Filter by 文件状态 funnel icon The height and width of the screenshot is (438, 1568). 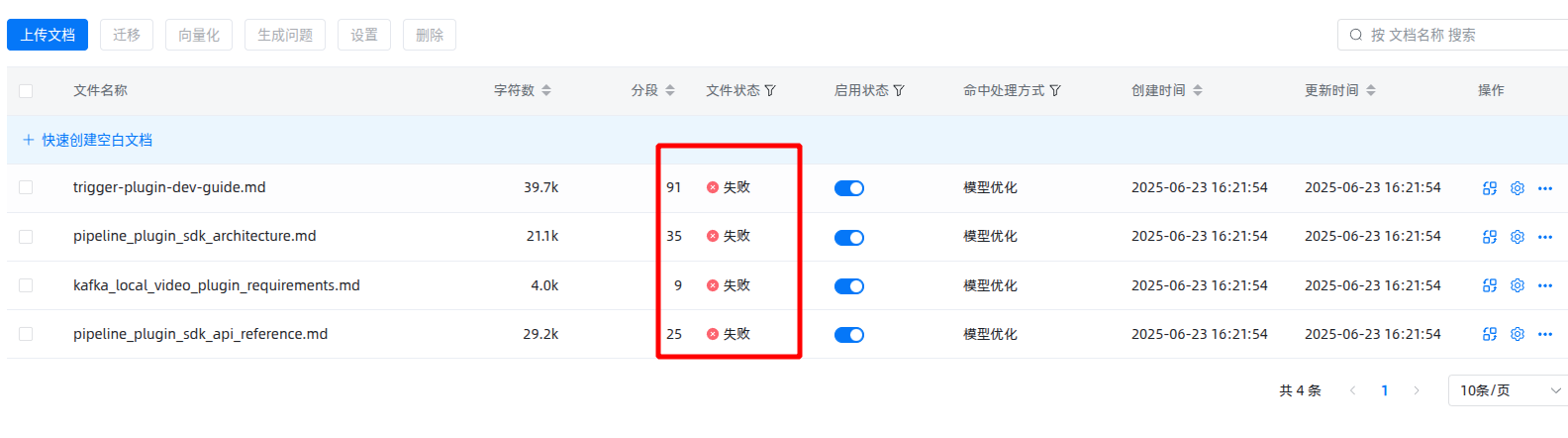click(x=770, y=90)
